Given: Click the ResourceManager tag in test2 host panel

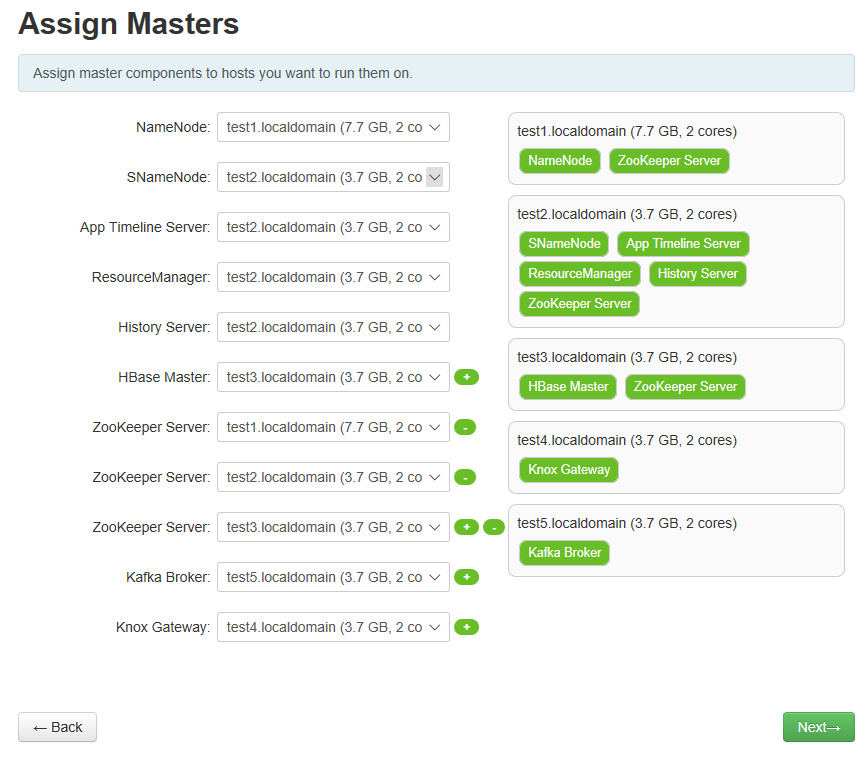Looking at the screenshot, I should (x=580, y=273).
